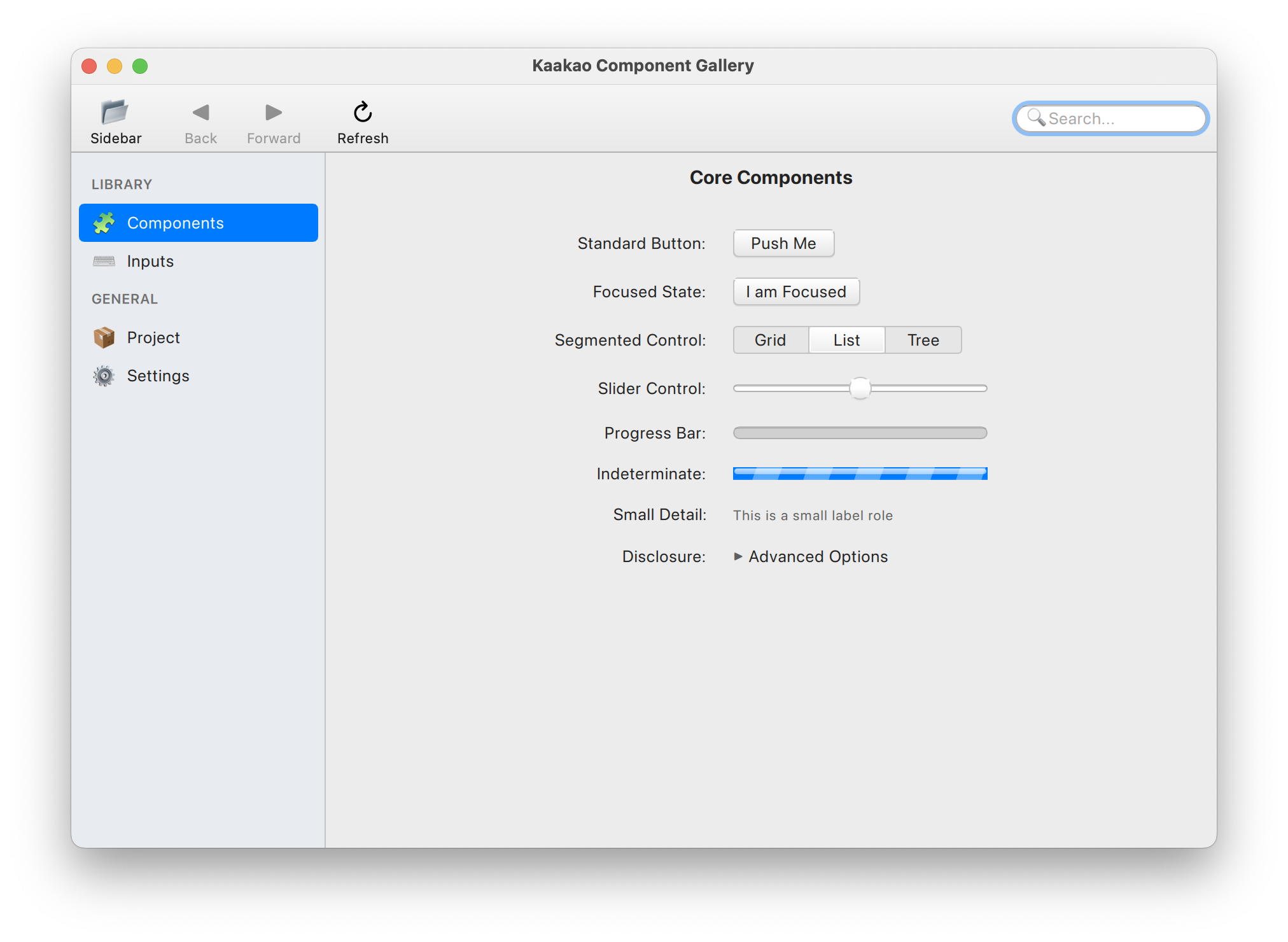
Task: Click the box icon beside Project
Action: tap(104, 337)
